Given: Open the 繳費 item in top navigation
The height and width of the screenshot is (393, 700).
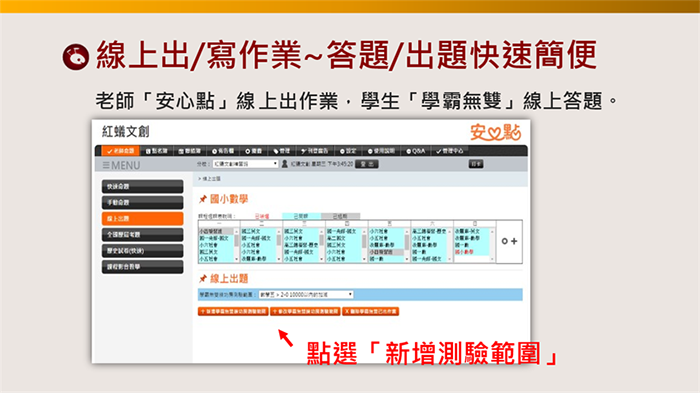Looking at the screenshot, I should (x=254, y=151).
